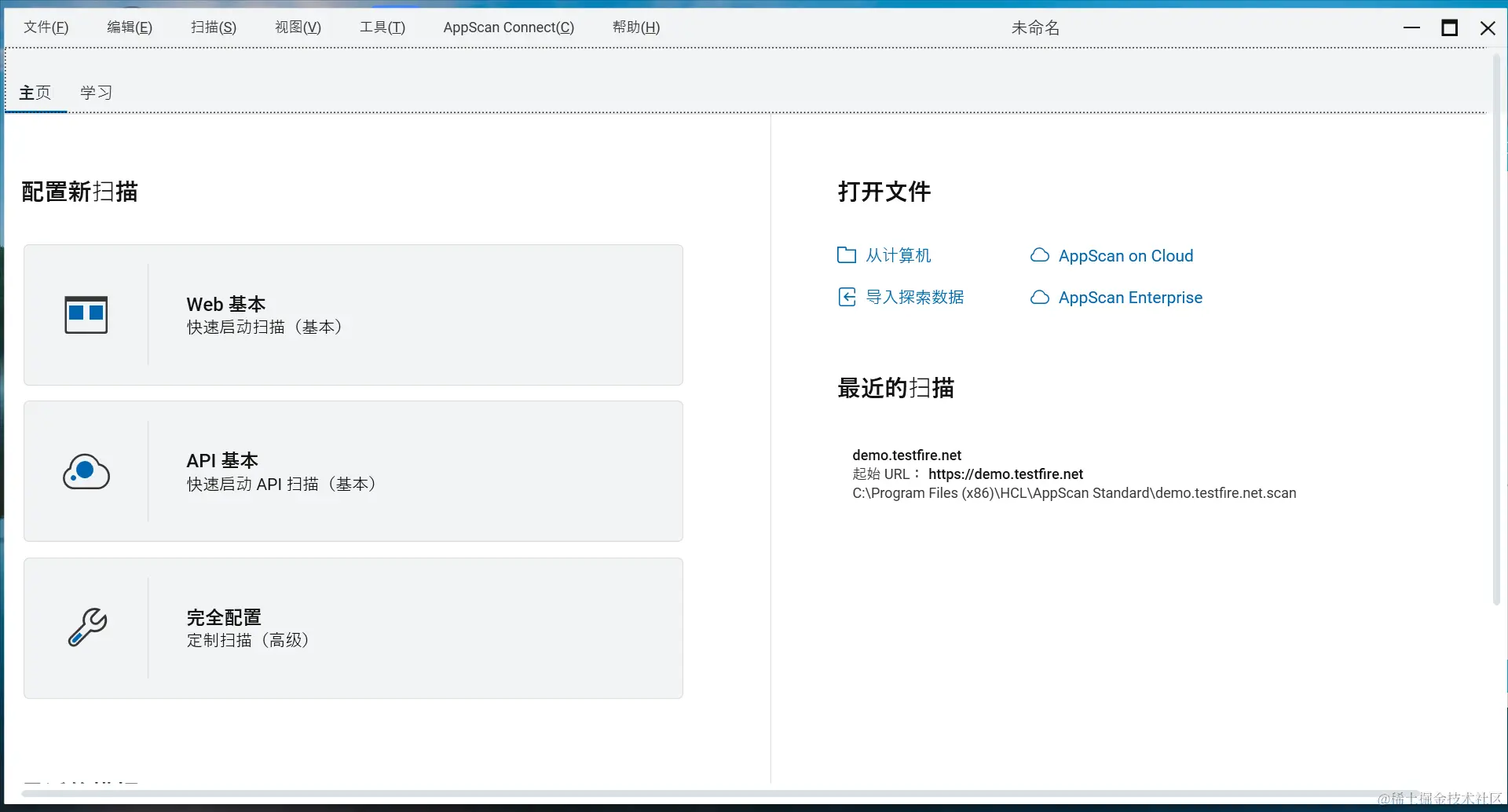Open from AppScan Enterprise link
The image size is (1508, 812).
[x=1130, y=298]
